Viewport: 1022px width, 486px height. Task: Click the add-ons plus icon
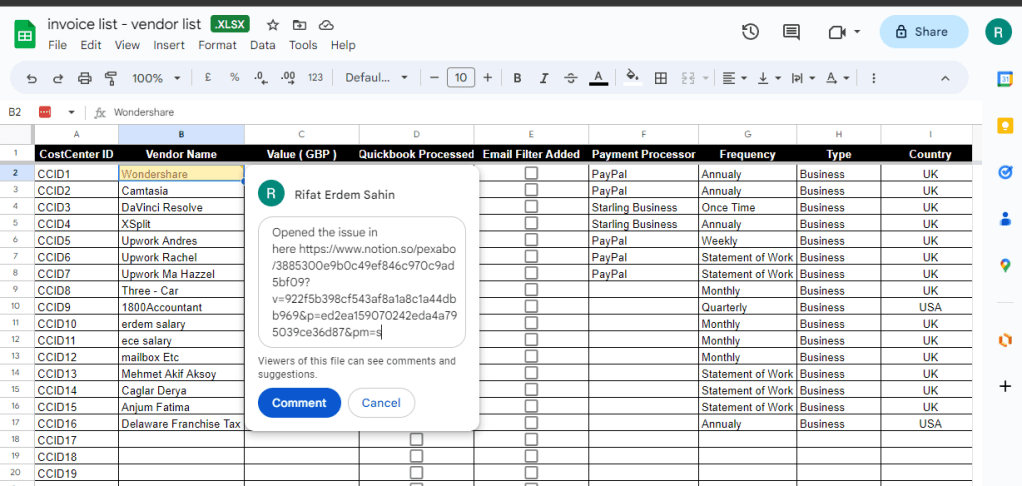(1004, 386)
